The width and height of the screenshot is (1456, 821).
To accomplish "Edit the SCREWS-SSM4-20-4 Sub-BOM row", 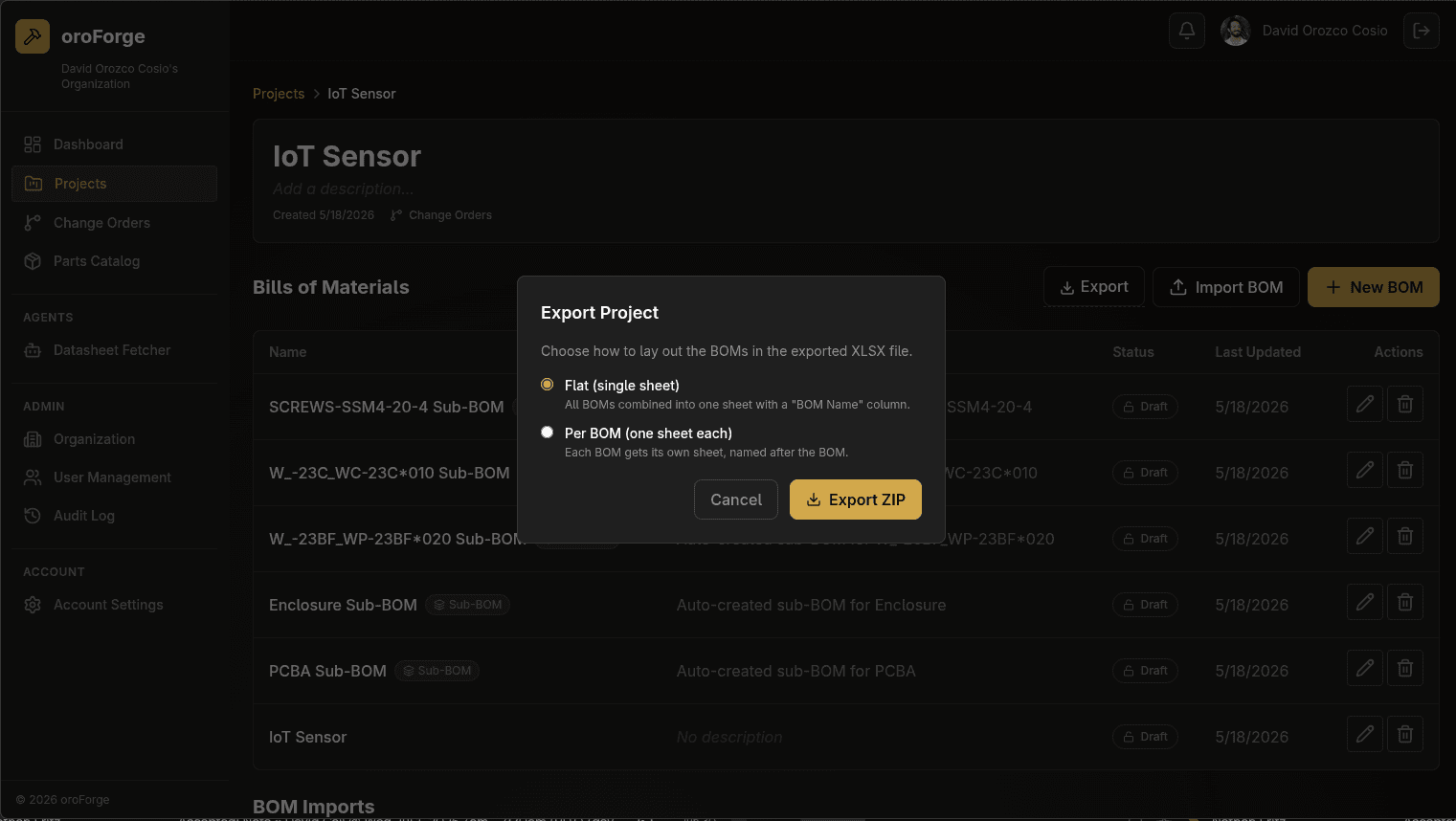I will click(1365, 404).
